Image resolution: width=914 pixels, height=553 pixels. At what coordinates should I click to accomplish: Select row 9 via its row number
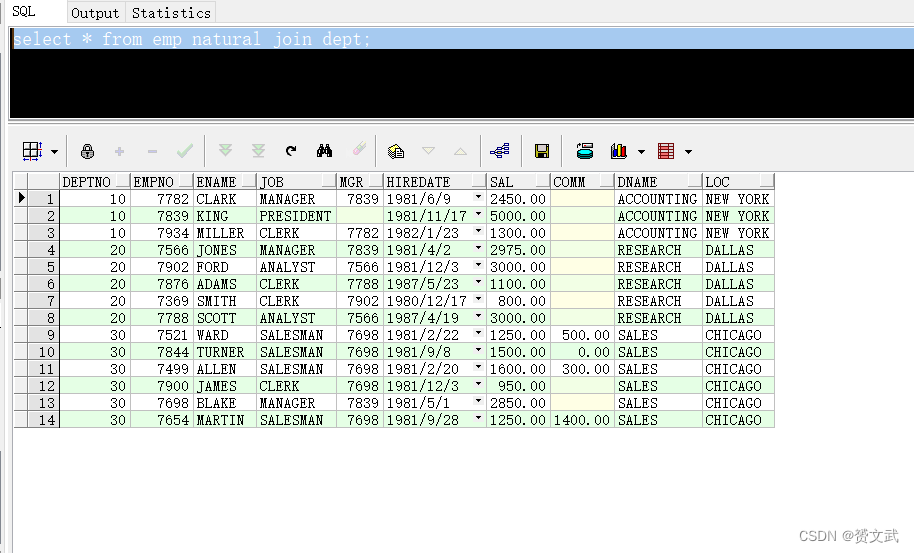(43, 335)
